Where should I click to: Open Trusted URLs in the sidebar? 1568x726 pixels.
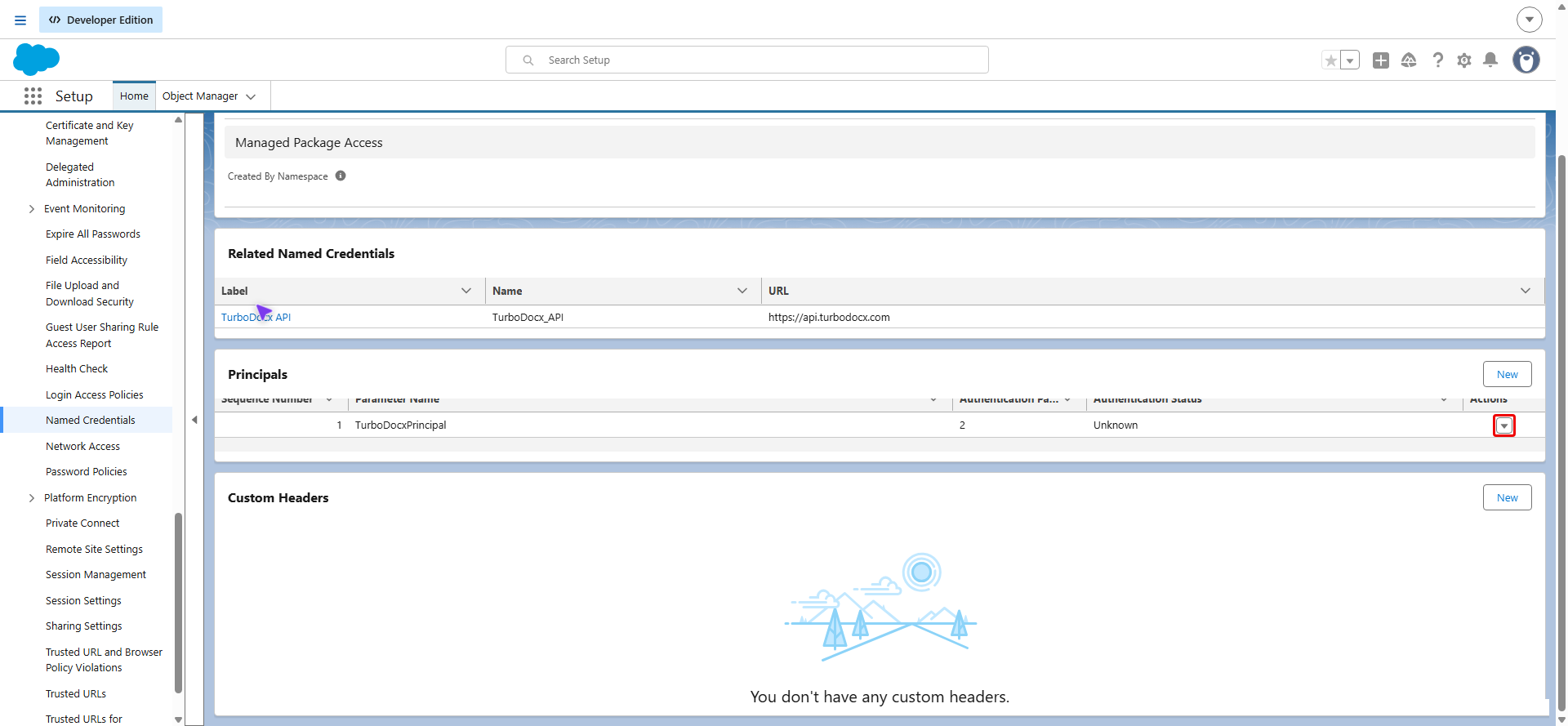76,693
